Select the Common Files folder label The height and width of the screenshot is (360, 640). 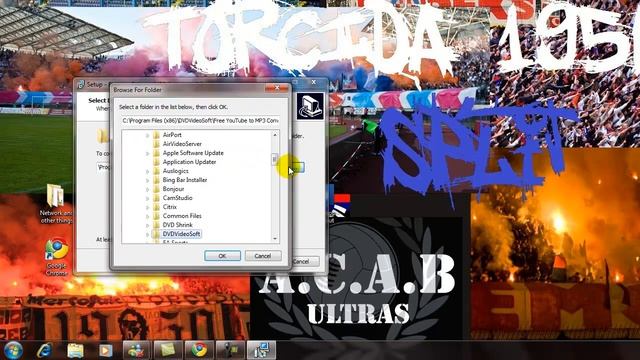182,216
